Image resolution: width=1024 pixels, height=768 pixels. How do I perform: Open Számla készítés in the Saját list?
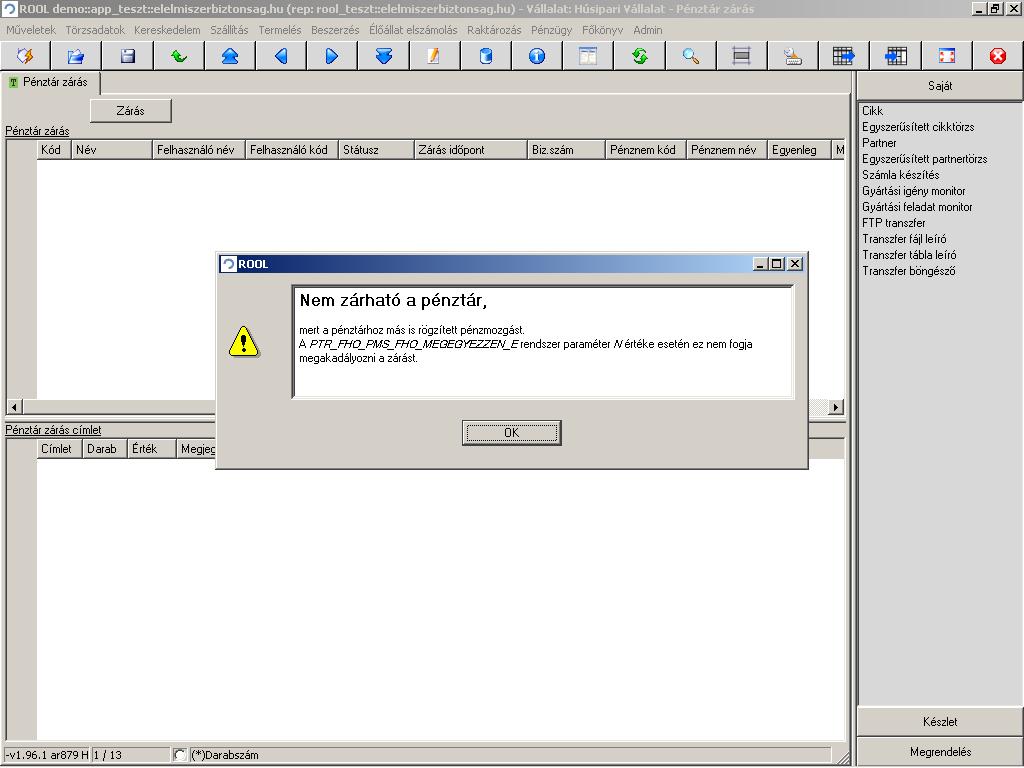[900, 175]
